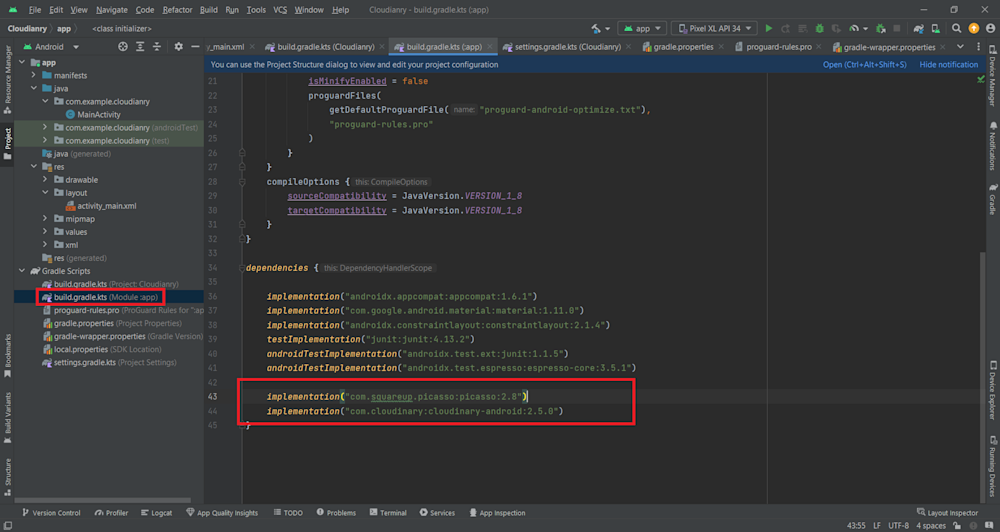The width and height of the screenshot is (1000, 532).
Task: Open Gradle tool window on right
Action: pos(992,199)
